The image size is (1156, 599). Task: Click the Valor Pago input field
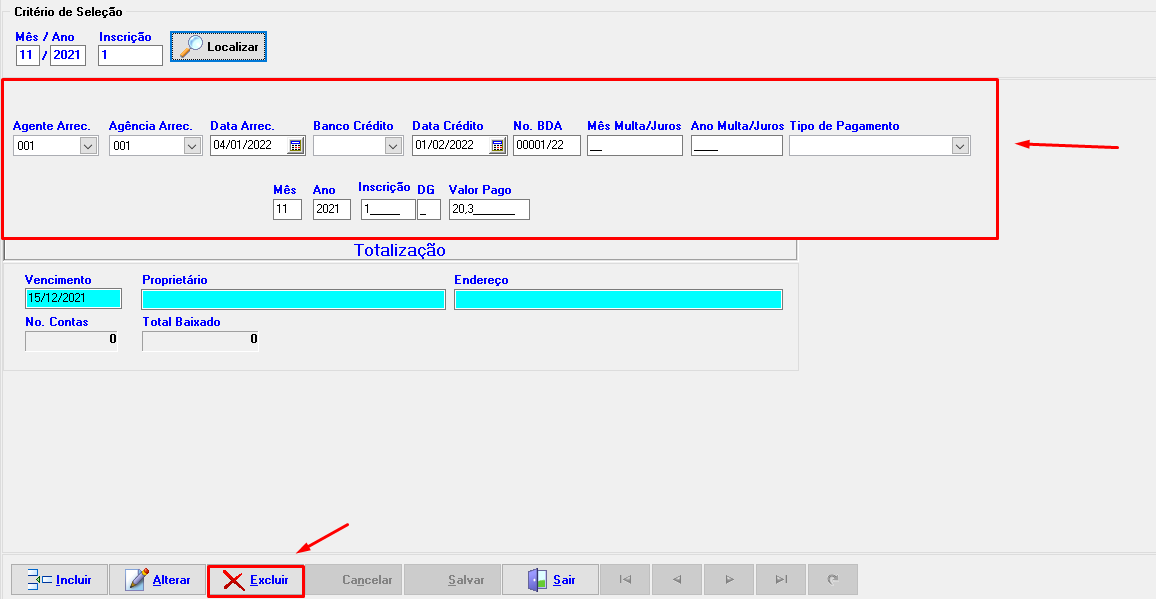(489, 210)
